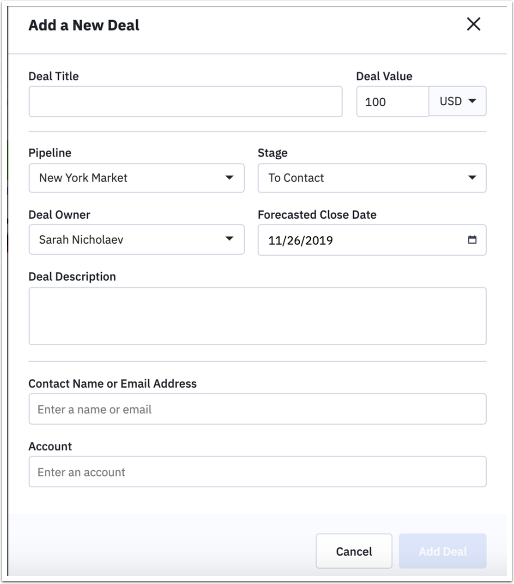514x584 pixels.
Task: Click the Add Deal button
Action: 442,551
